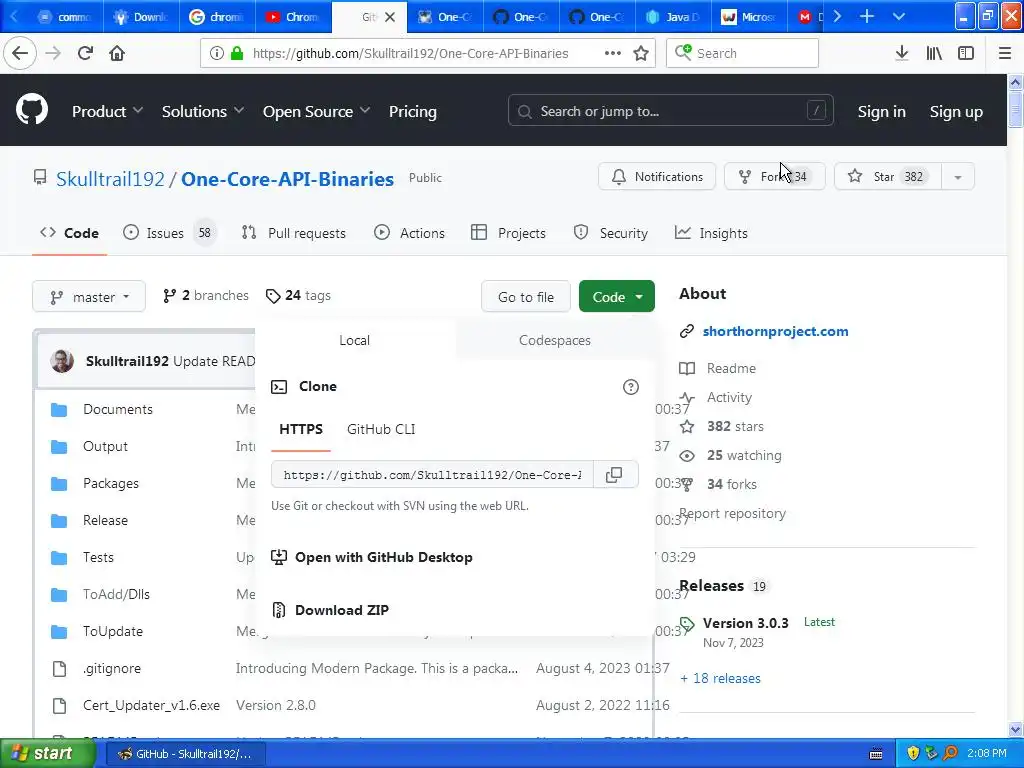Open the Packages folder
Screen dimensions: 1024x768
(110, 484)
